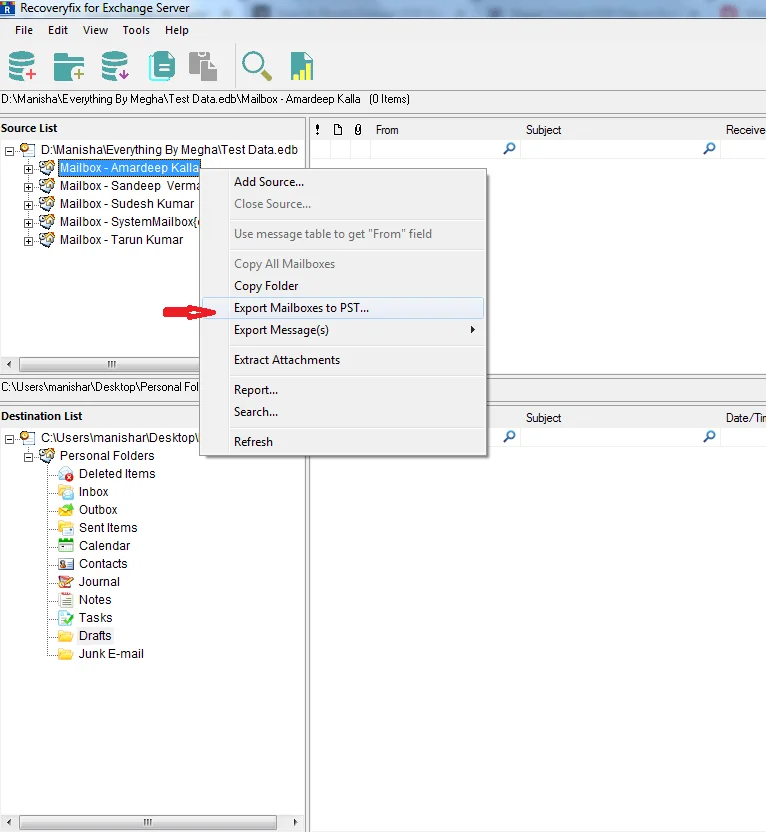Click the attachment paperclip column header
766x832 pixels.
358,130
